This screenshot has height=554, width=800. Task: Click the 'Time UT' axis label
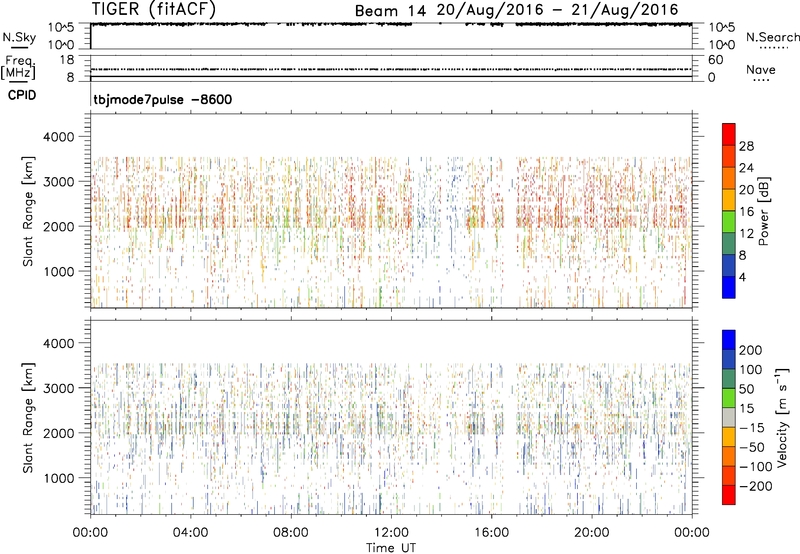tap(391, 548)
